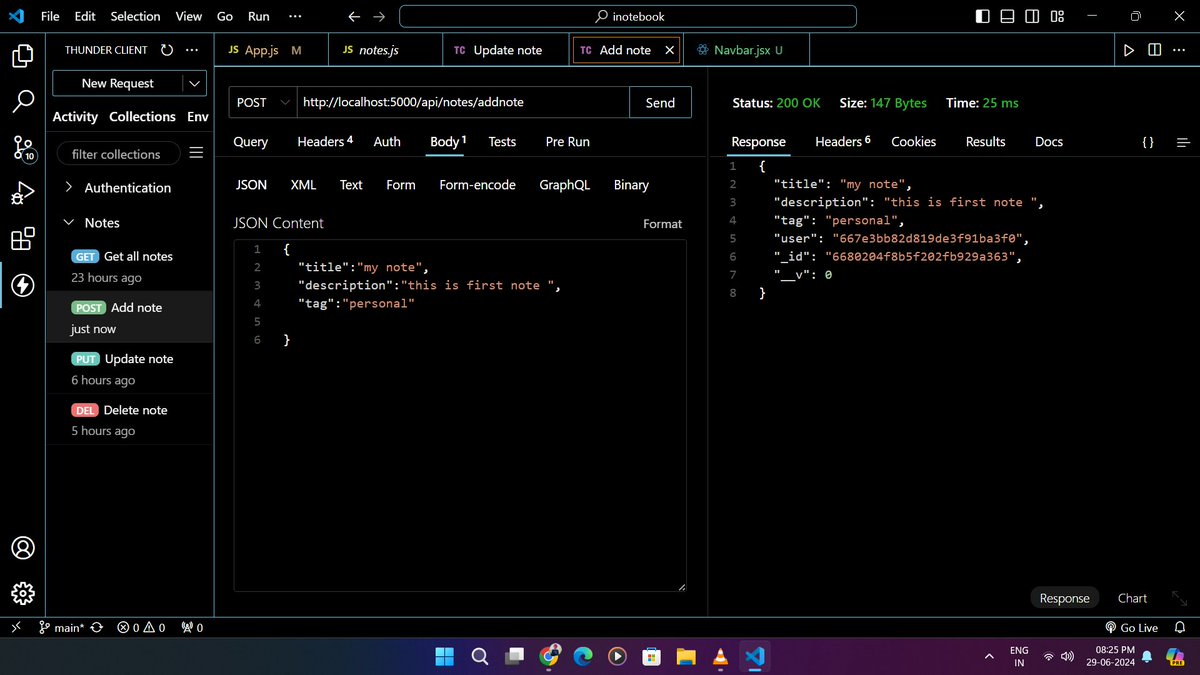Click New Request button

coord(118,83)
